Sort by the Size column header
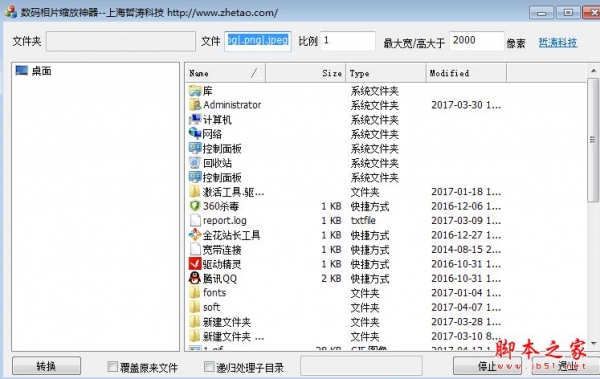The width and height of the screenshot is (600, 379). click(x=305, y=73)
